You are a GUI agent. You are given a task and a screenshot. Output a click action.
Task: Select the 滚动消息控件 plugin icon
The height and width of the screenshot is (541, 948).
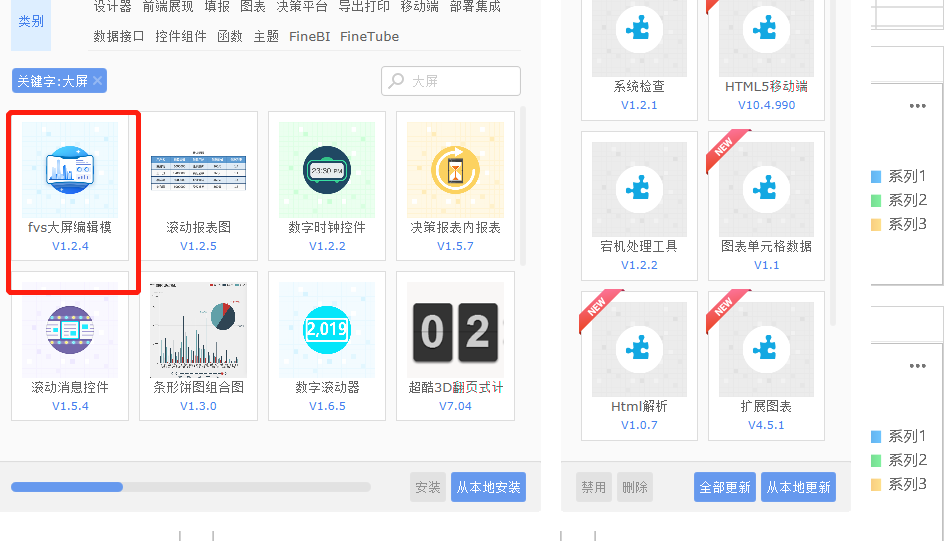pyautogui.click(x=70, y=330)
